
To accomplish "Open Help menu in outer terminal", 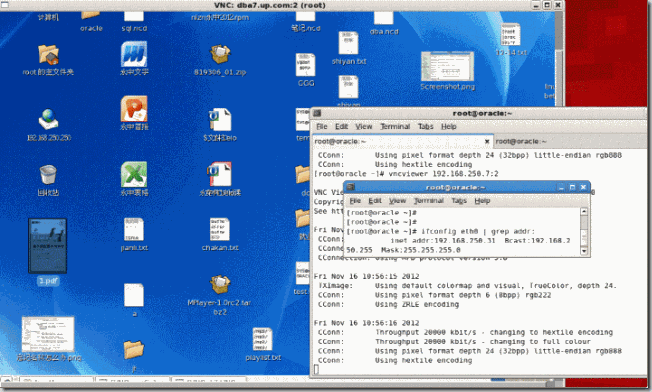I will (x=449, y=126).
